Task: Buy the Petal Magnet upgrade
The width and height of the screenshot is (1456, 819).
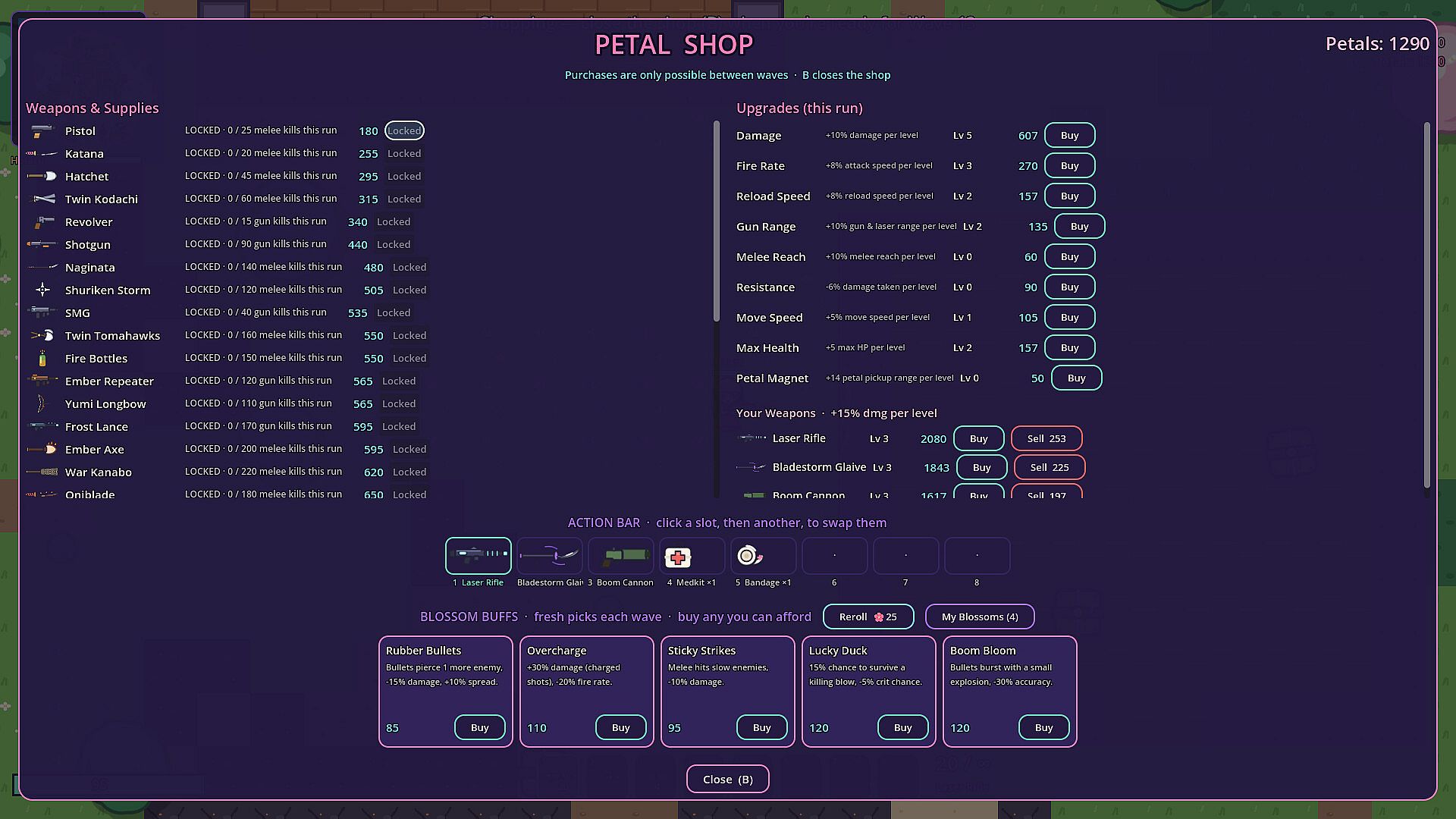Action: pyautogui.click(x=1076, y=378)
